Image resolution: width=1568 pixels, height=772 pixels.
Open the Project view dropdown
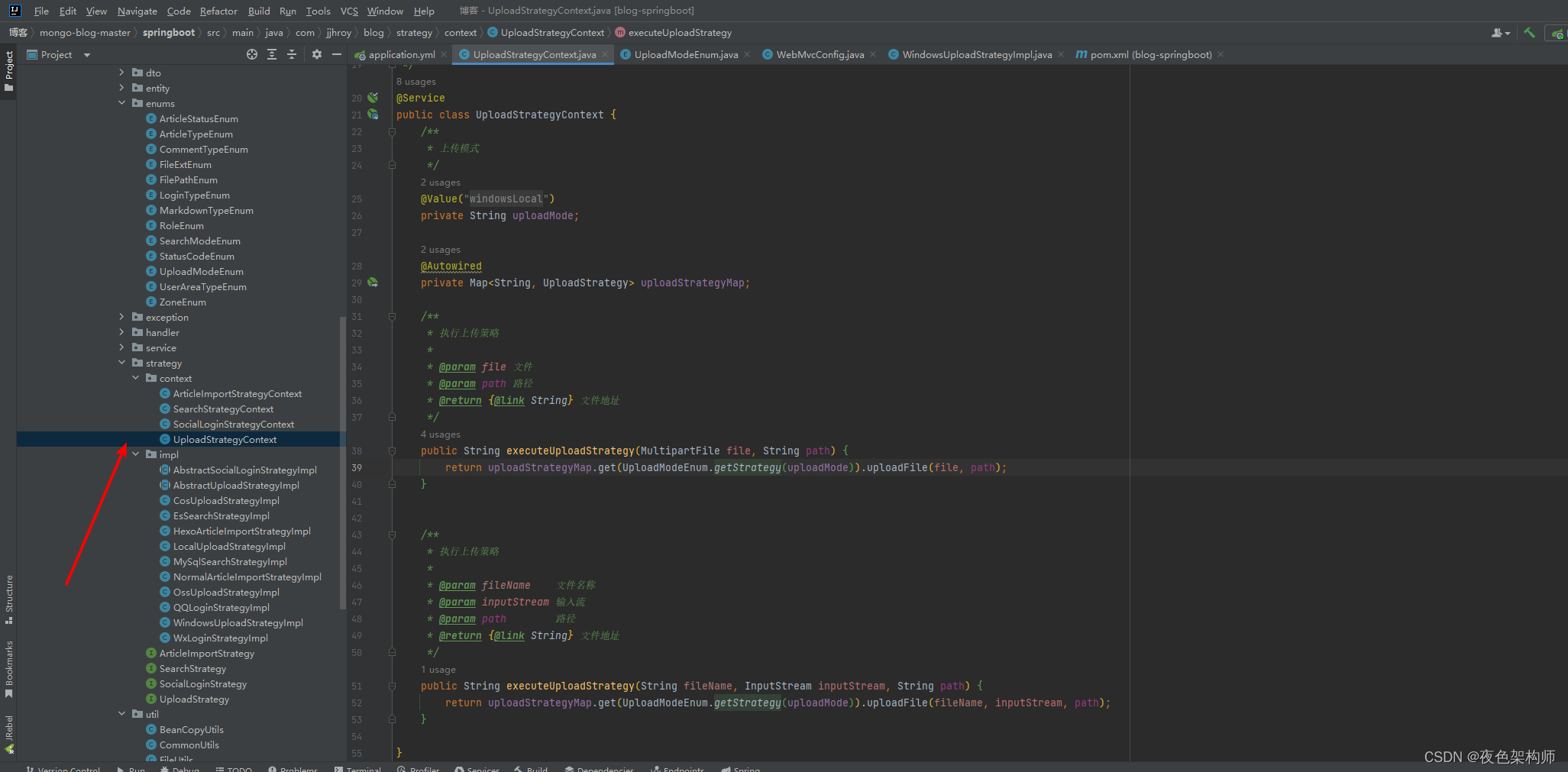coord(86,55)
